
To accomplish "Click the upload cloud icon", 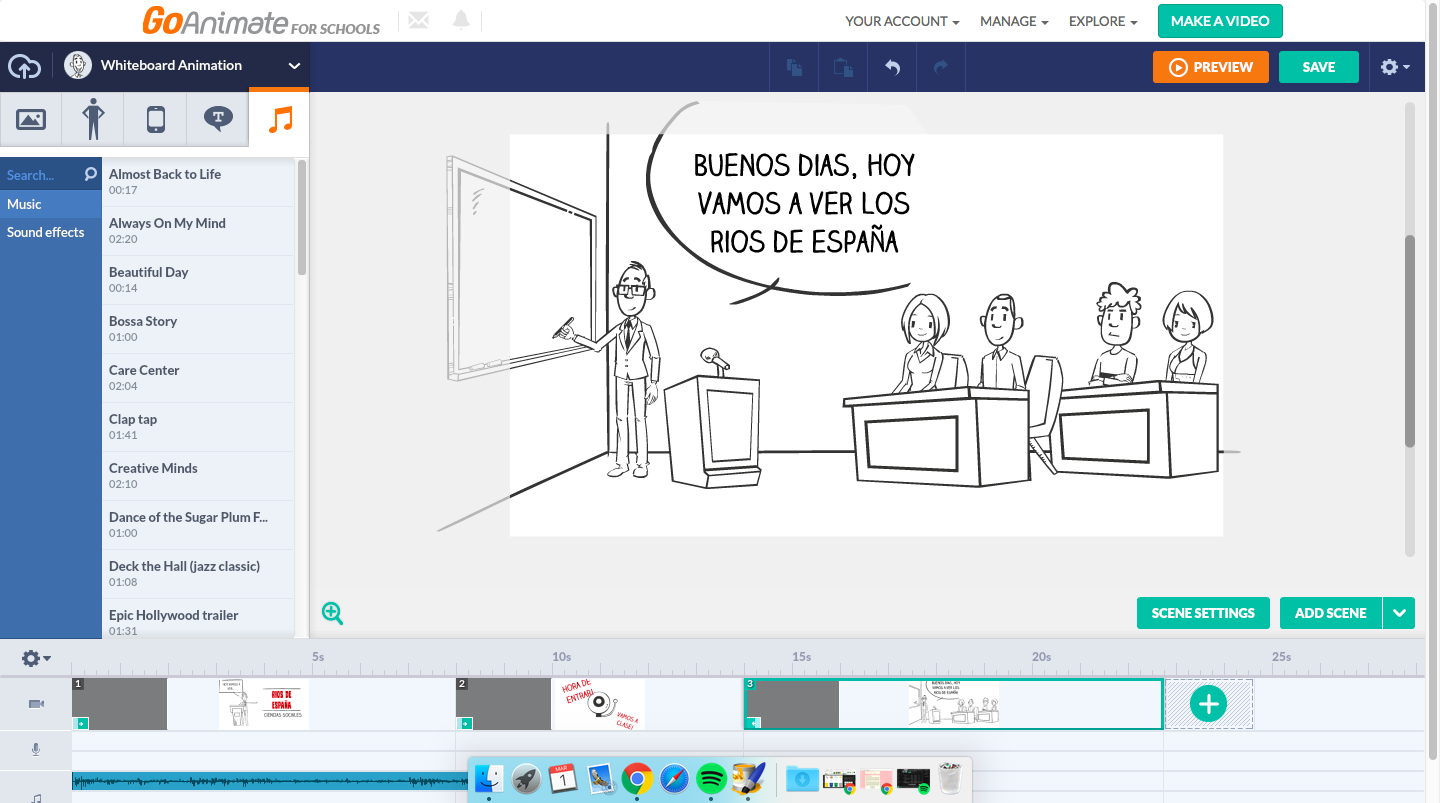I will click(25, 66).
